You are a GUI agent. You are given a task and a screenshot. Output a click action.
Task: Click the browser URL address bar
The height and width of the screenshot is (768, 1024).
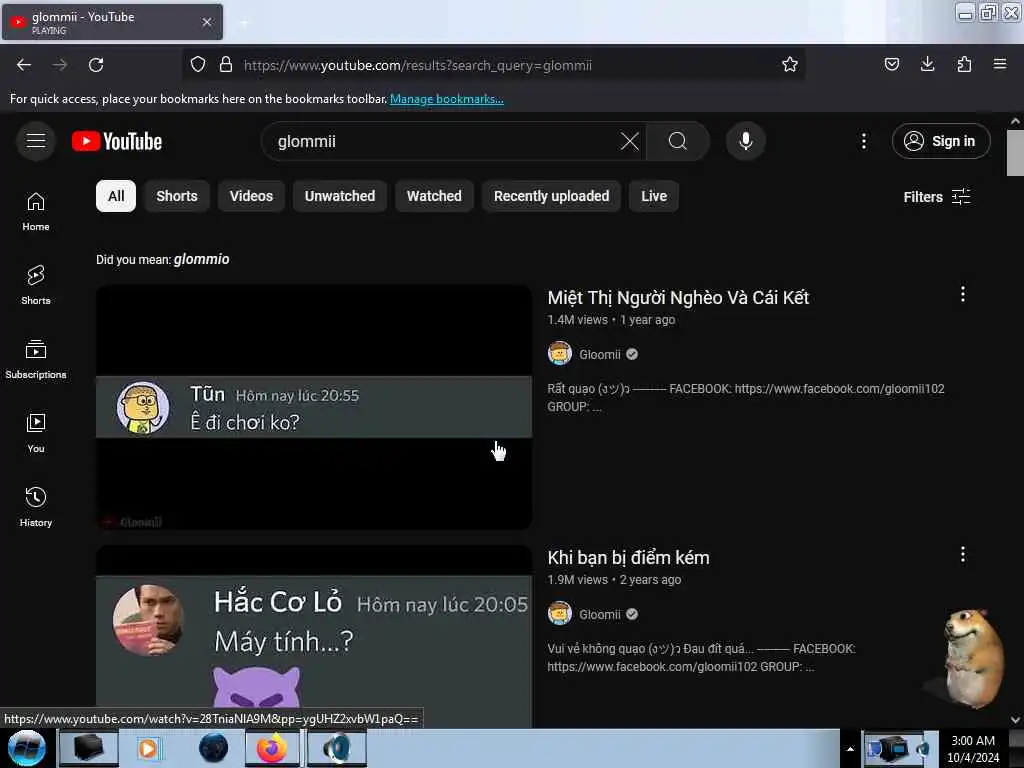point(496,65)
